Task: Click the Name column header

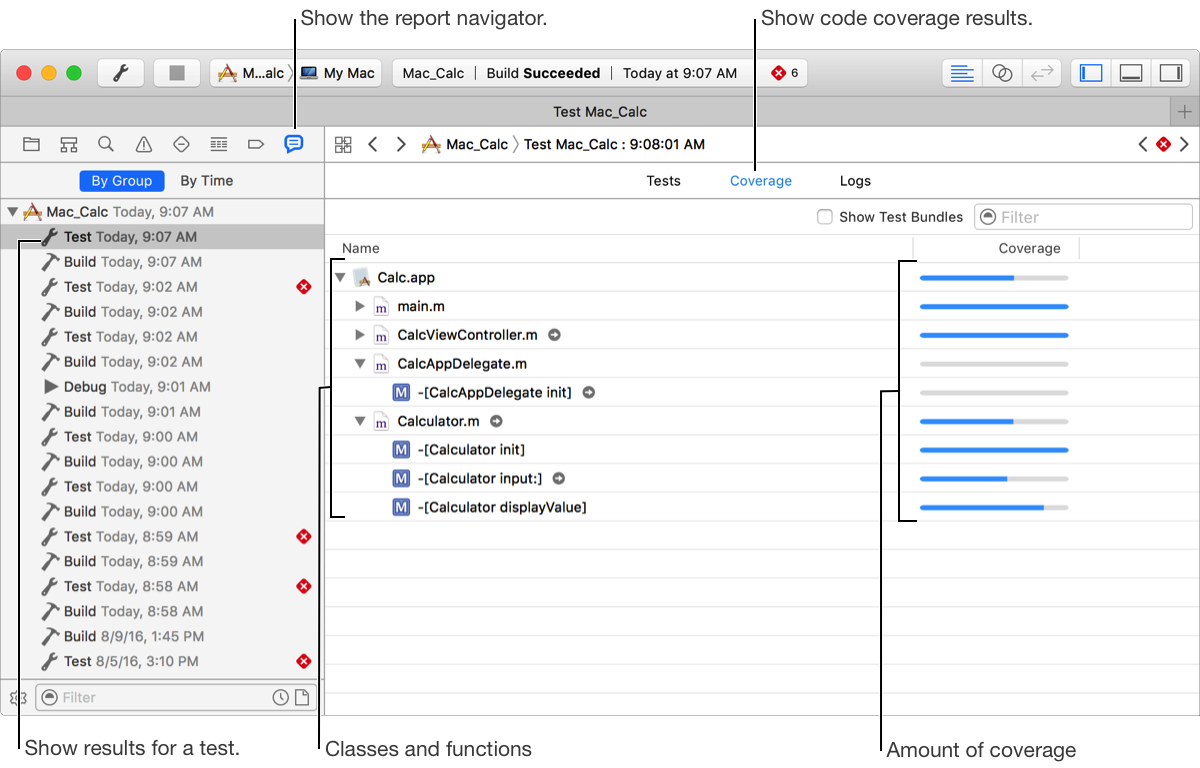Action: 361,248
